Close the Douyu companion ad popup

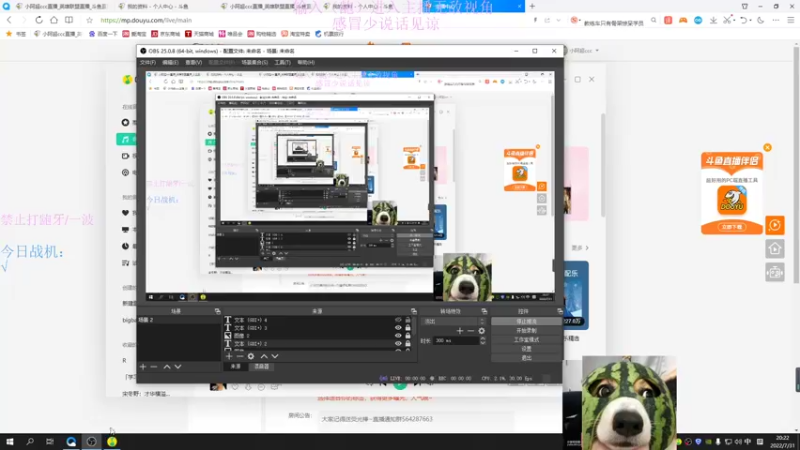pos(767,147)
